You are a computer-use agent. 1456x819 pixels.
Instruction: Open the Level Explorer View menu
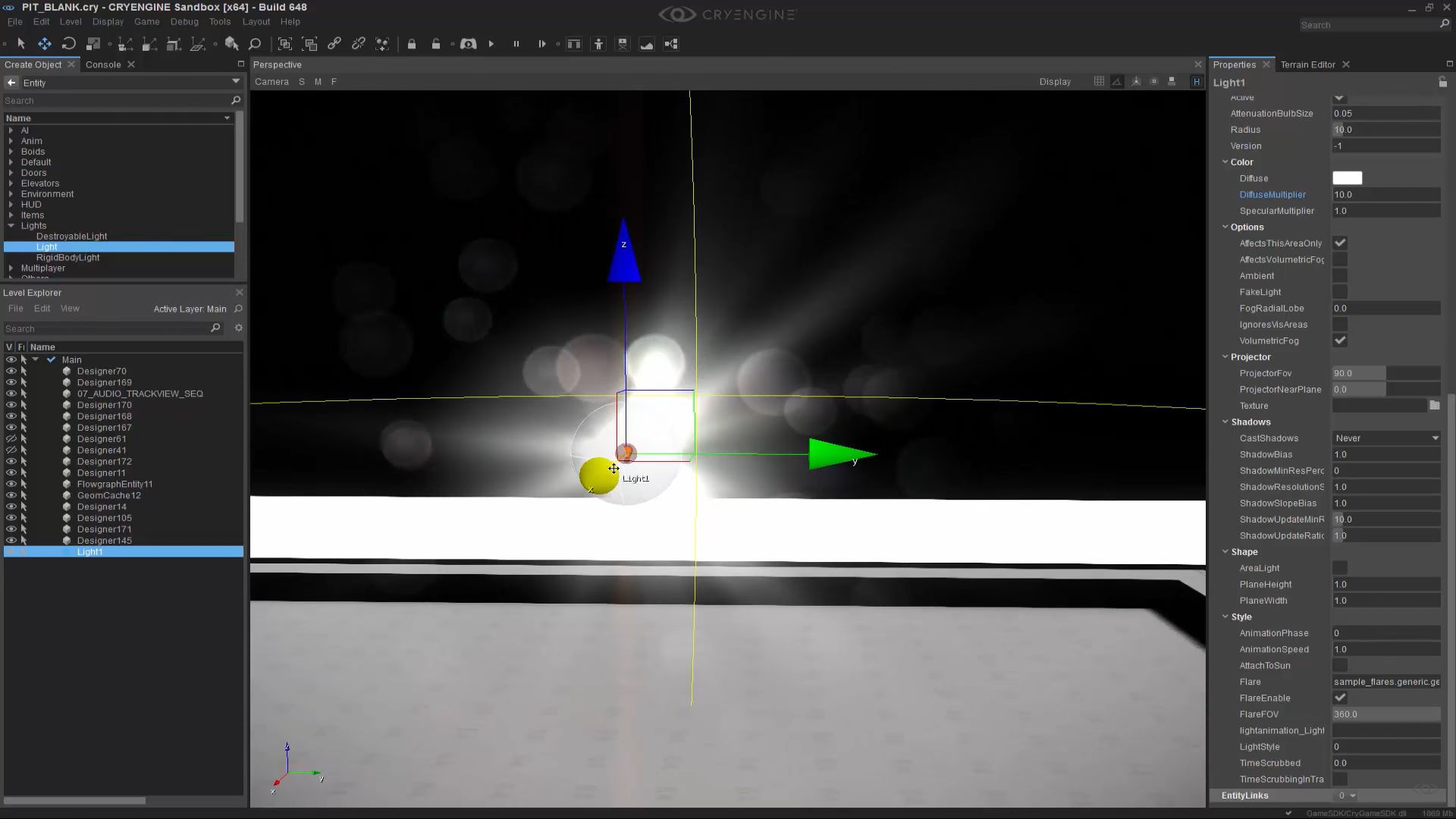click(70, 309)
